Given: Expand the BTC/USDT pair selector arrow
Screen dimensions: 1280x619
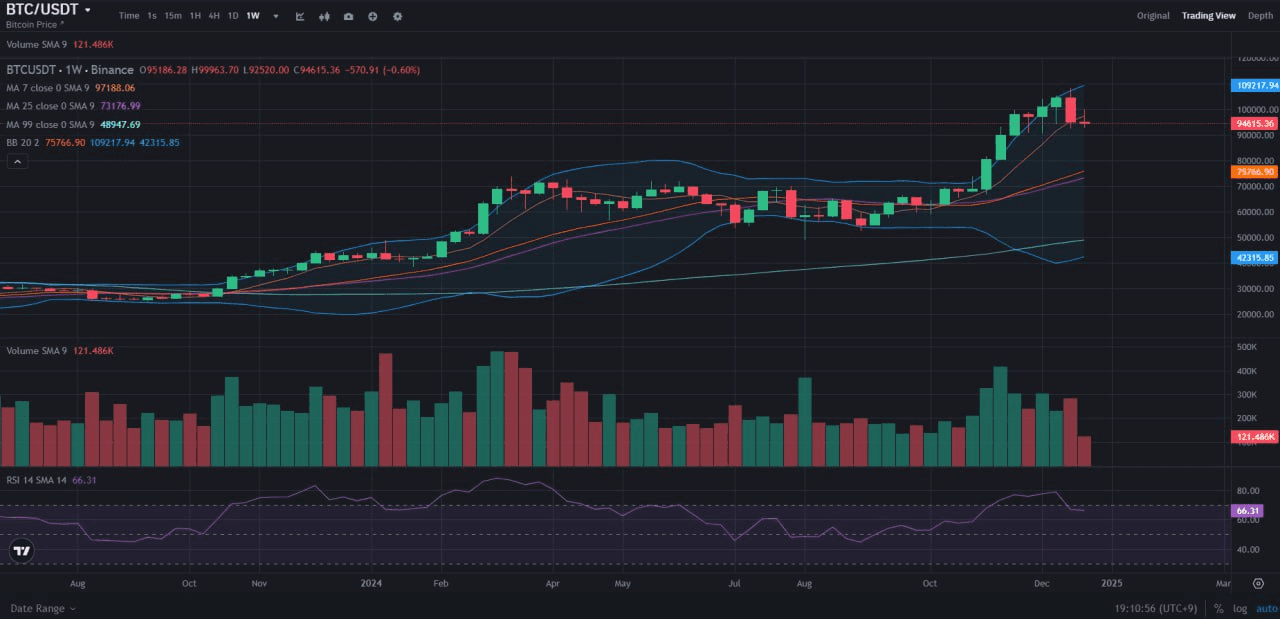Looking at the screenshot, I should coord(87,10).
